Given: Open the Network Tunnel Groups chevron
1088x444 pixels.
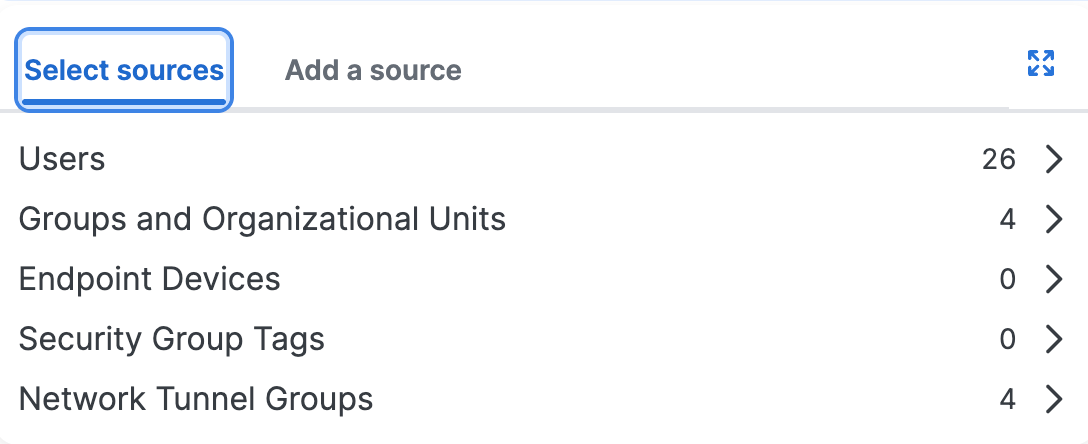Looking at the screenshot, I should coord(1053,400).
